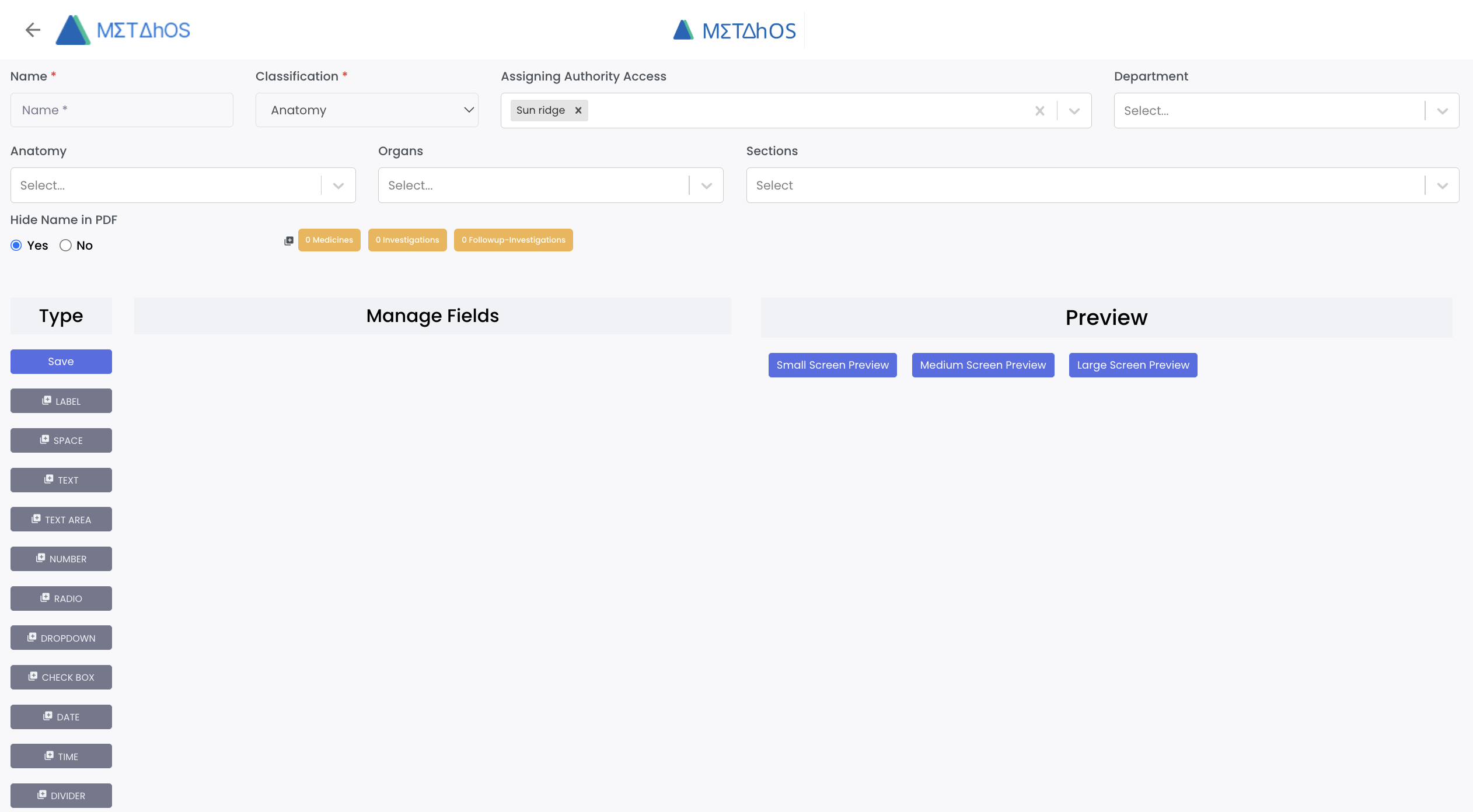The width and height of the screenshot is (1473, 812).
Task: Add a DROPDOWN field type
Action: 61,638
